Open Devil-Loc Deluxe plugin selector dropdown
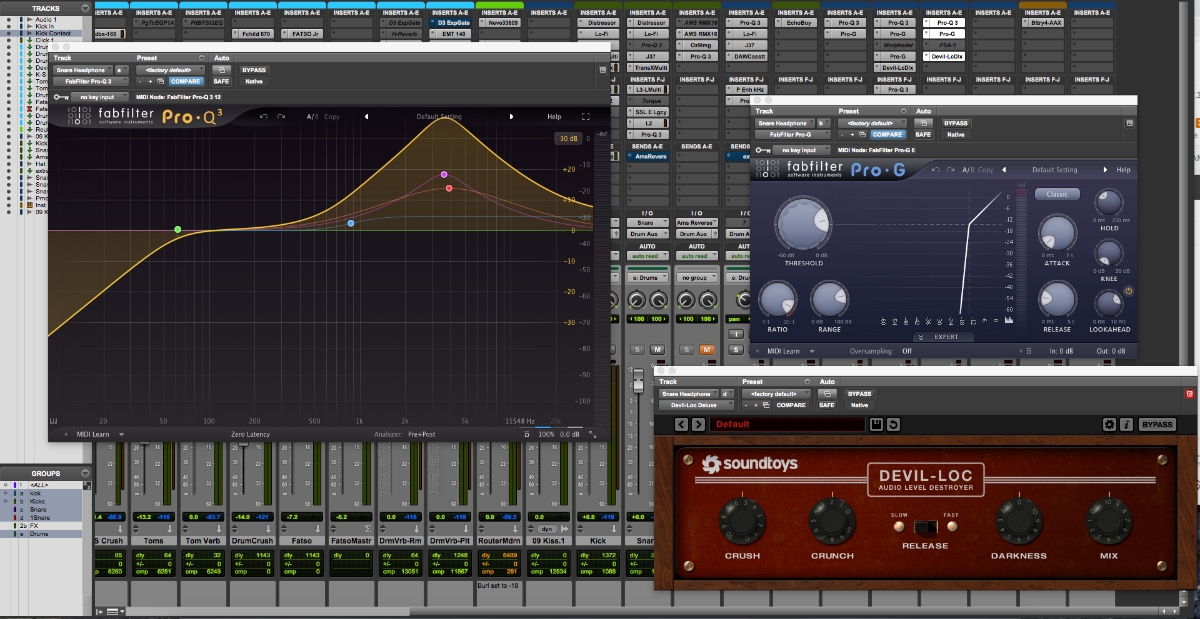The image size is (1200, 619). [696, 405]
